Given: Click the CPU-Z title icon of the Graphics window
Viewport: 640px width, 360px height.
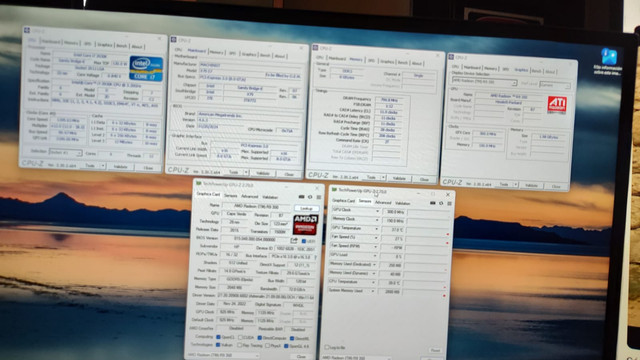Looking at the screenshot, I should click(451, 57).
